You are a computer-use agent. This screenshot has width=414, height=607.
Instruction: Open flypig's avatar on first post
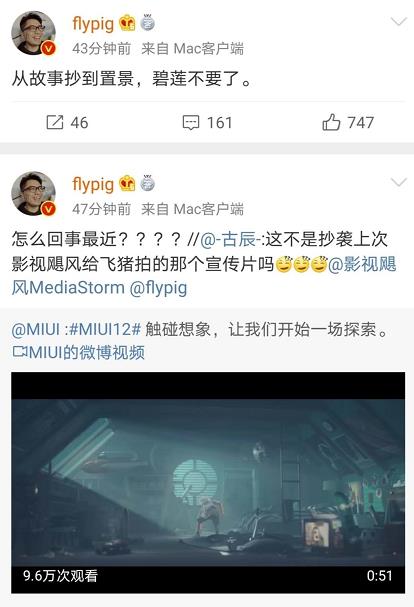[34, 33]
